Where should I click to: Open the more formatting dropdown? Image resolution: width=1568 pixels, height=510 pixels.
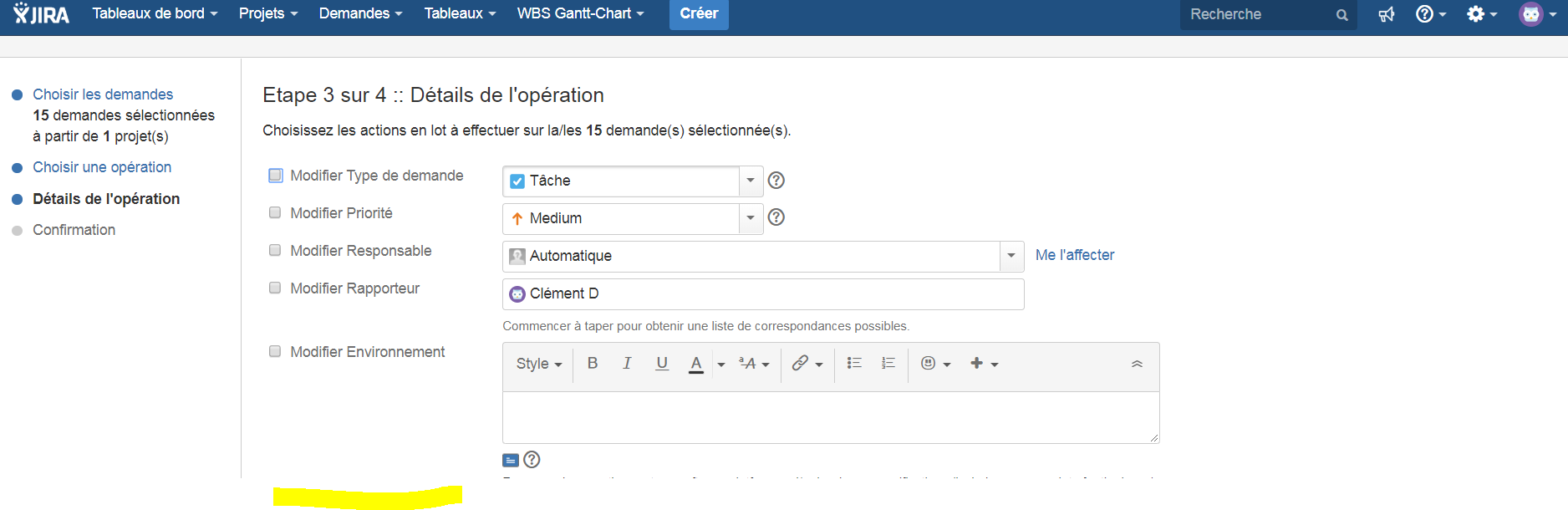click(754, 364)
